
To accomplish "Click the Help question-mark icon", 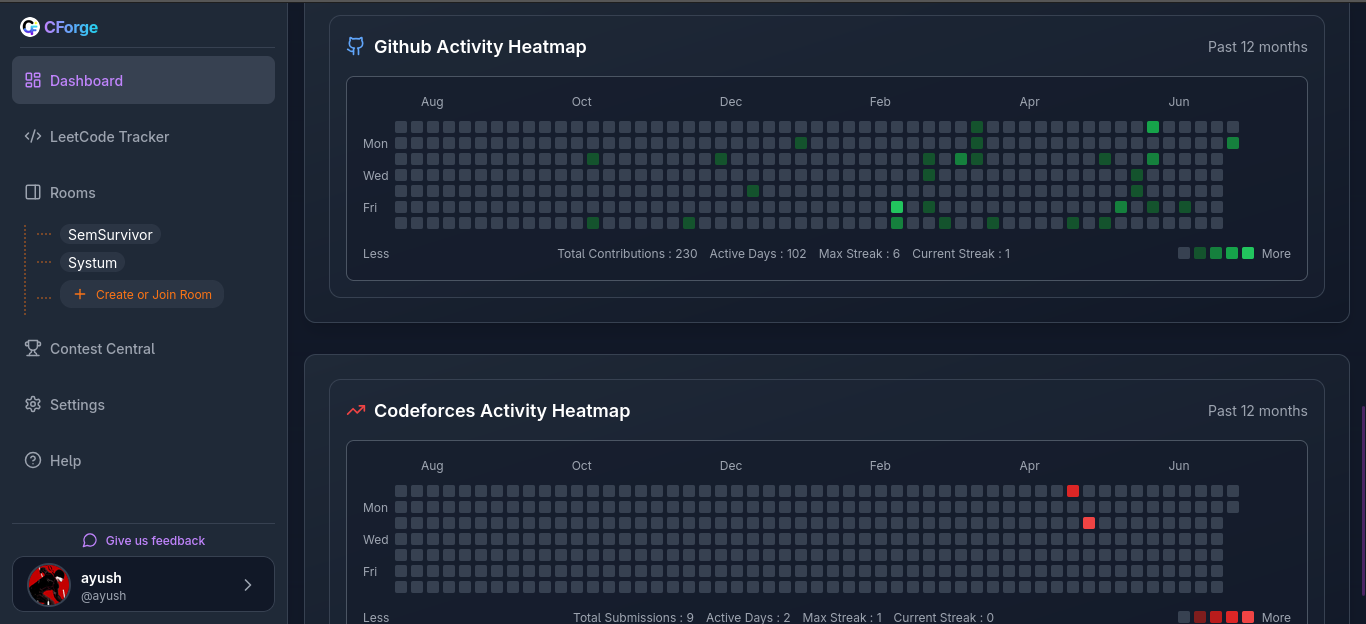I will (31, 460).
